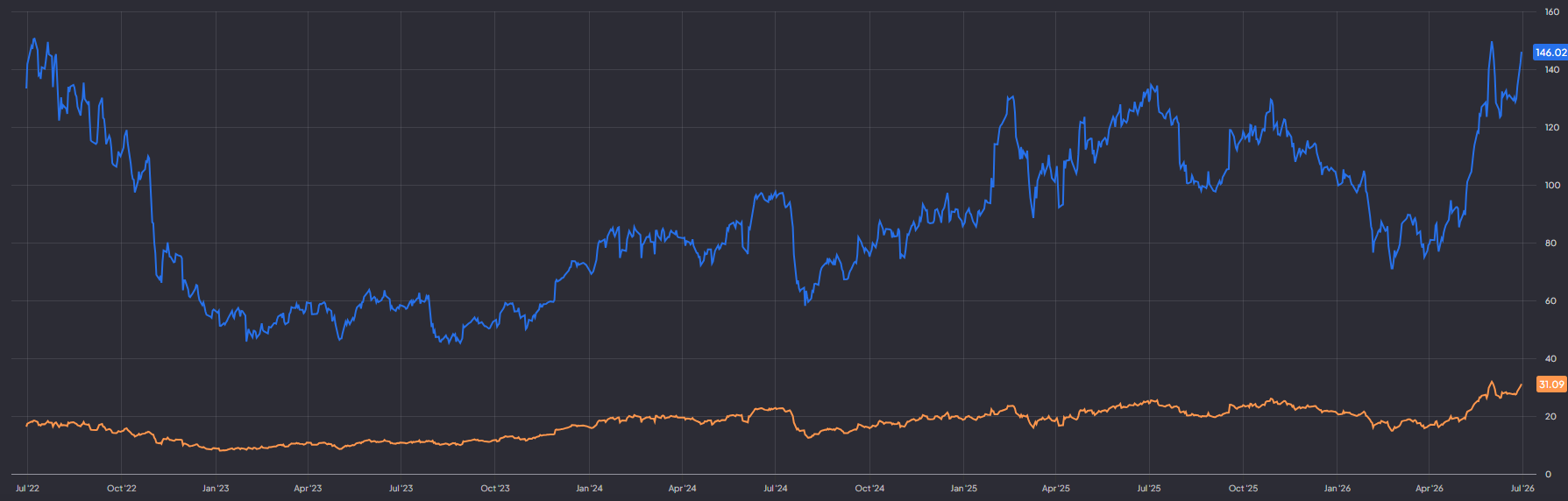This screenshot has height=501, width=1568.
Task: Click the blue 146.02 price label
Action: pyautogui.click(x=1550, y=53)
